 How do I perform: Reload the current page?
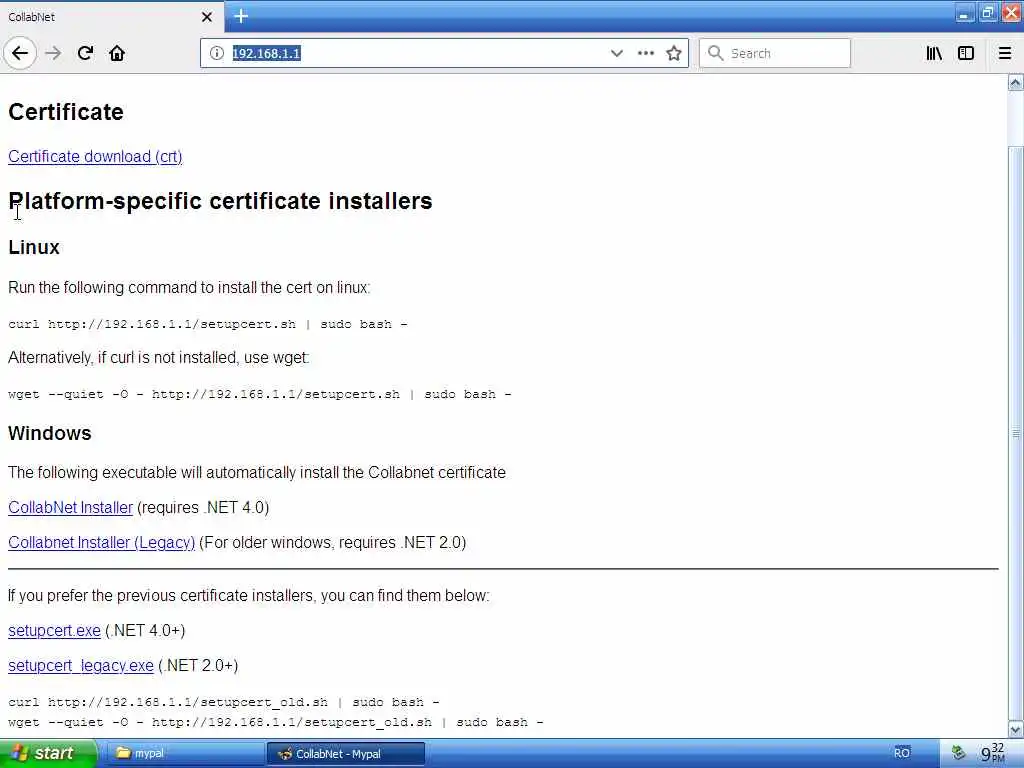(x=86, y=53)
